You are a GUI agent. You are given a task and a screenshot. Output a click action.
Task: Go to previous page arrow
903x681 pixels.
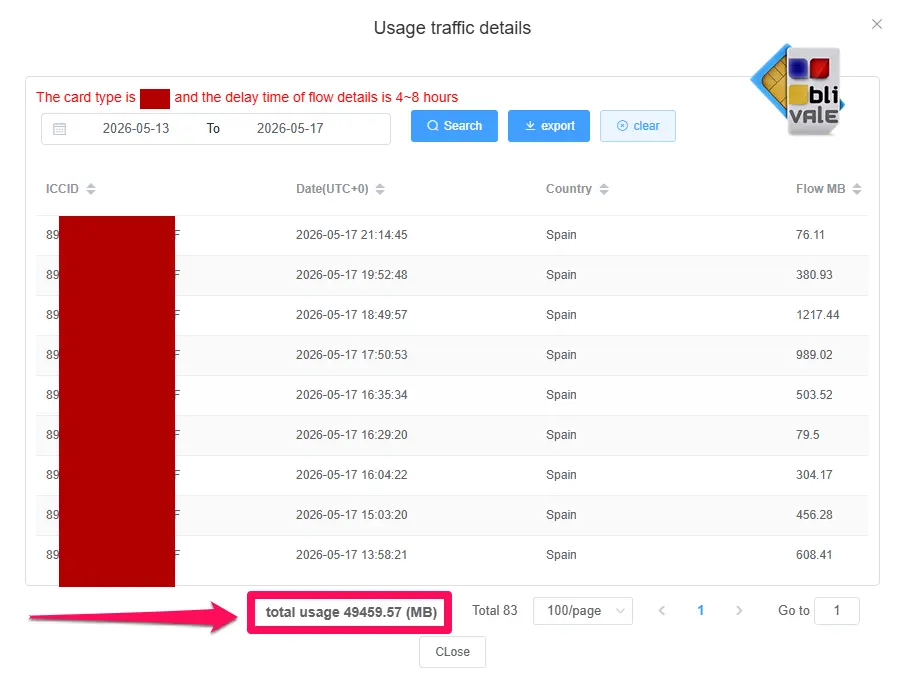pyautogui.click(x=662, y=611)
